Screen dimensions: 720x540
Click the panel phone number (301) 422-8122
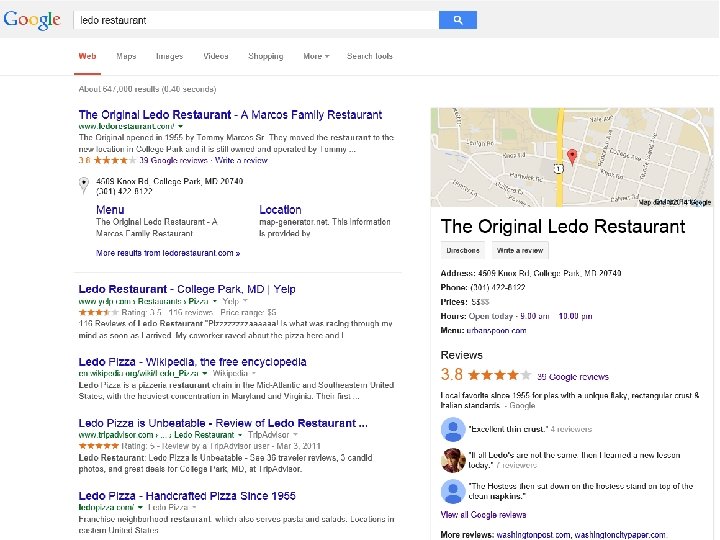coord(498,287)
